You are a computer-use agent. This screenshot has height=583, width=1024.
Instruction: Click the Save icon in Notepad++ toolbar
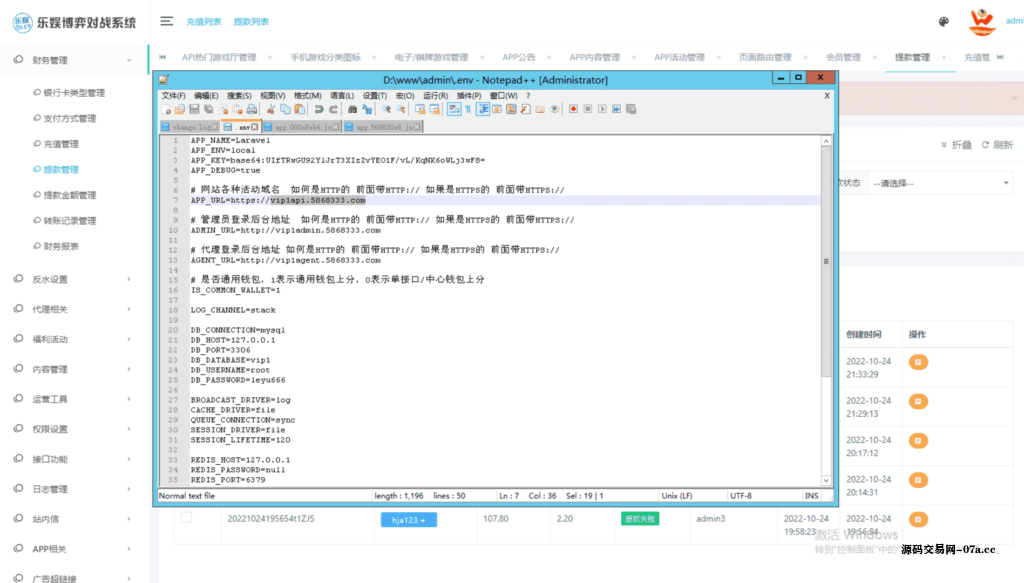pyautogui.click(x=194, y=109)
